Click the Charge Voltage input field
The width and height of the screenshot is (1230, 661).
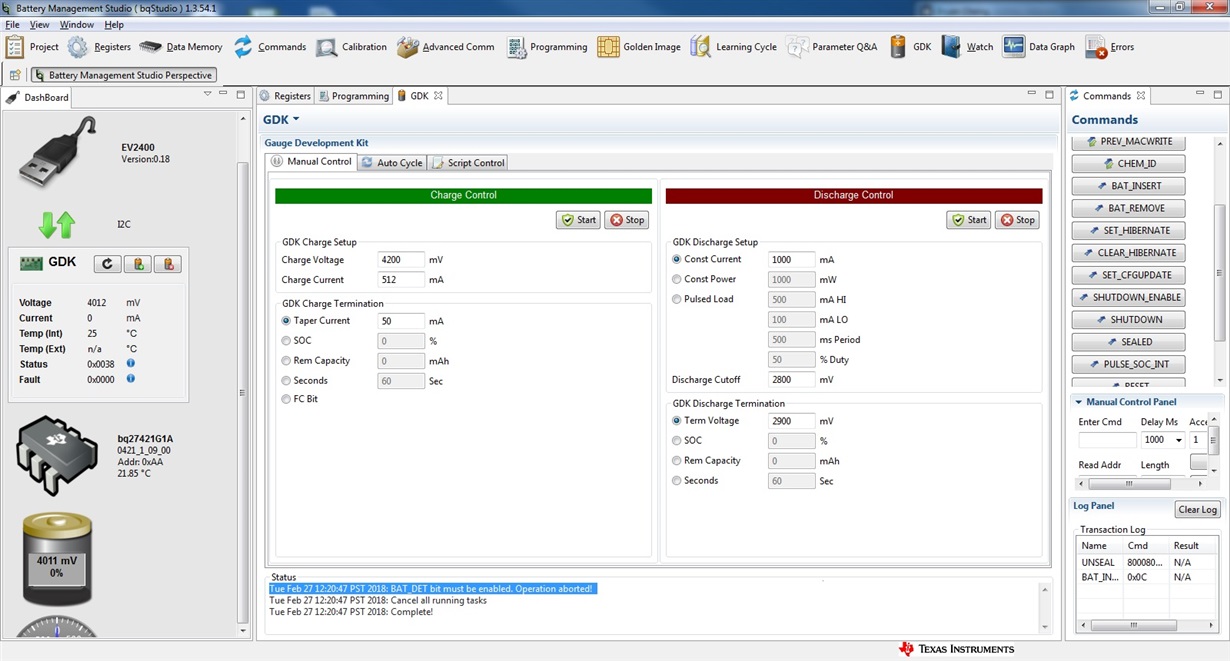point(401,260)
